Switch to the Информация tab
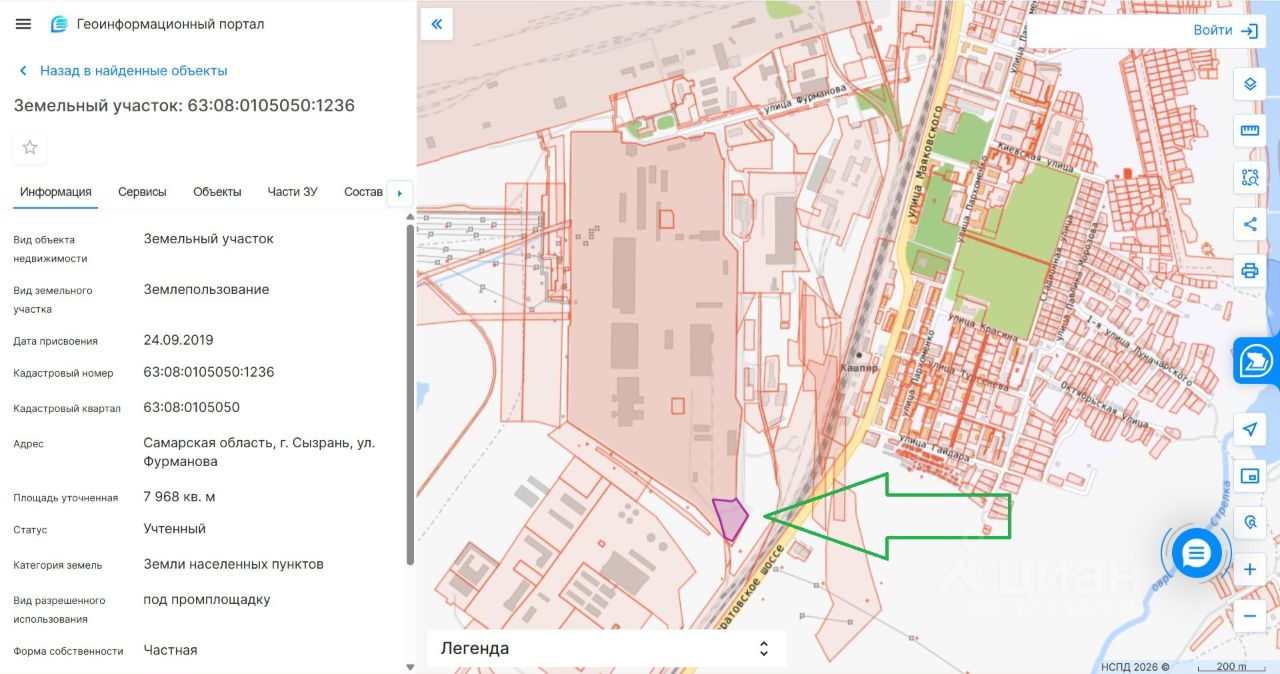This screenshot has height=674, width=1280. (x=56, y=192)
